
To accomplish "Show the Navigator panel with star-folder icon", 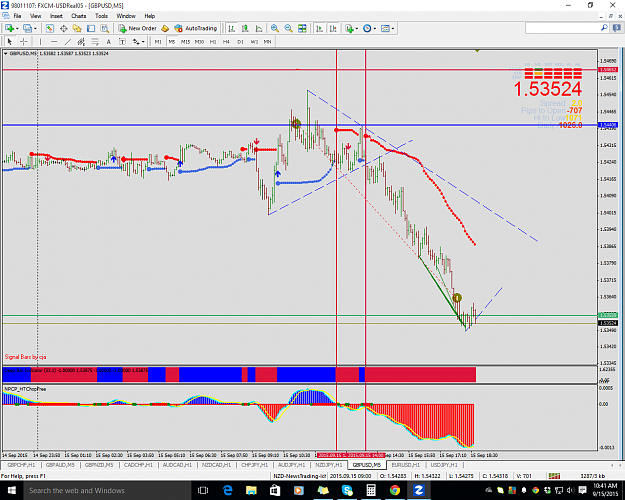I will tap(77, 28).
